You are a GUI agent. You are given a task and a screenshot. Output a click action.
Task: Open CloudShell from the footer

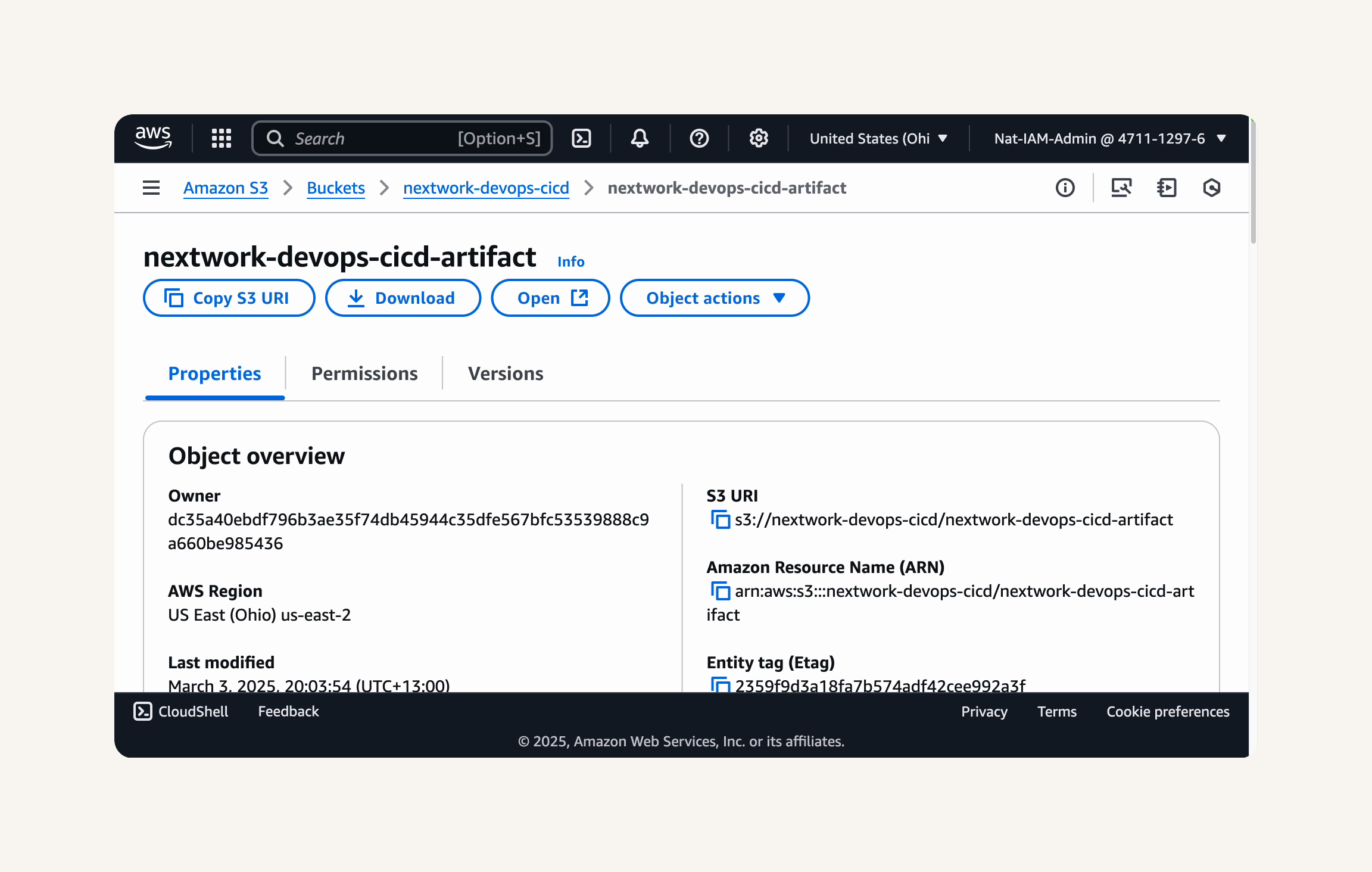pos(181,711)
